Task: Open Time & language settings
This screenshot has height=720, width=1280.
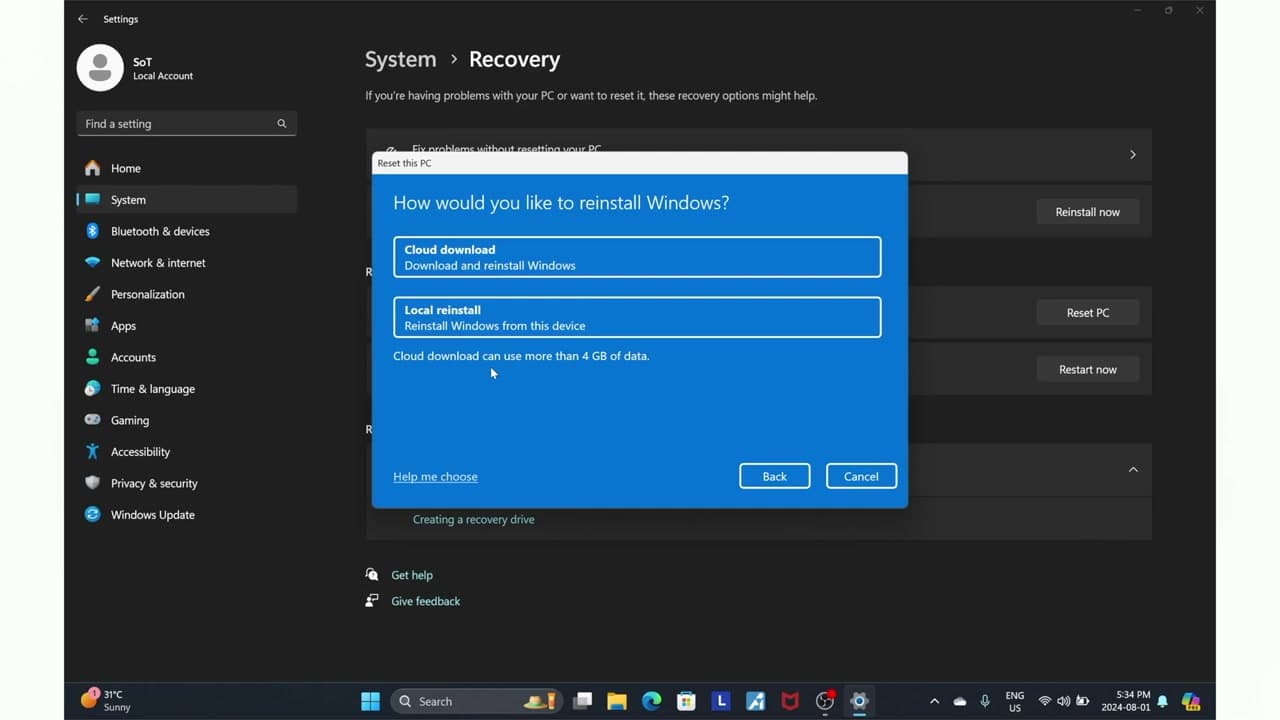Action: [187, 389]
